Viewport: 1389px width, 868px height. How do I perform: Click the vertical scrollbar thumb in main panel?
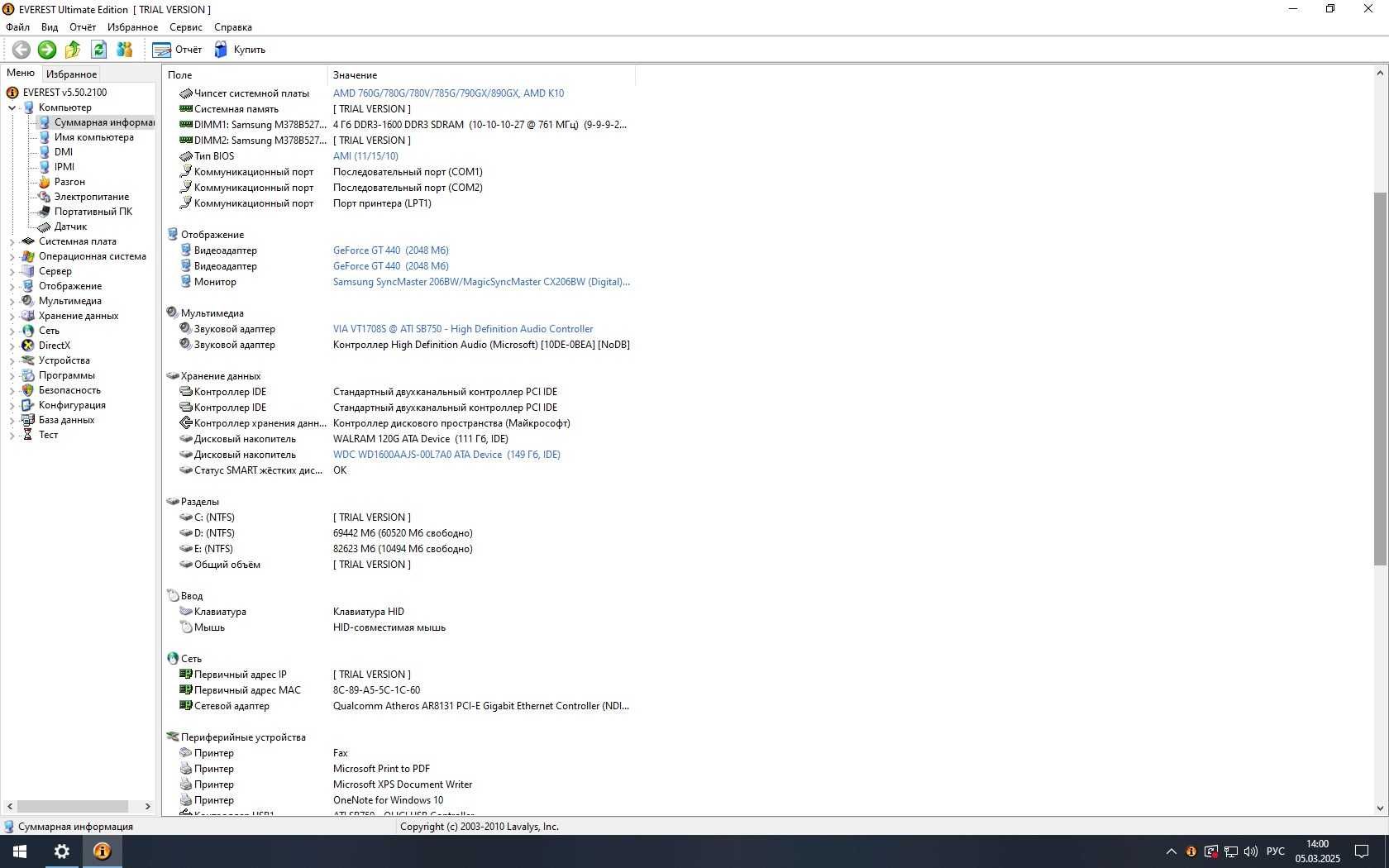(x=1380, y=379)
